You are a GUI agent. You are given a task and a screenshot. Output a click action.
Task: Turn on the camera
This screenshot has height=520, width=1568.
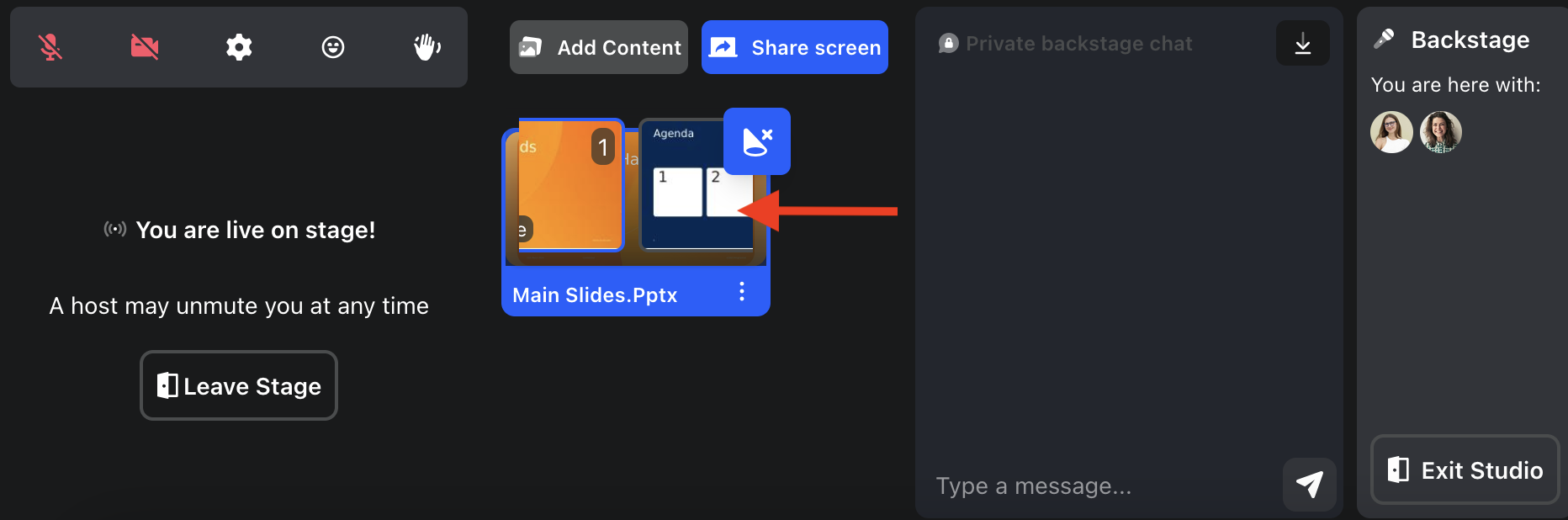tap(145, 47)
